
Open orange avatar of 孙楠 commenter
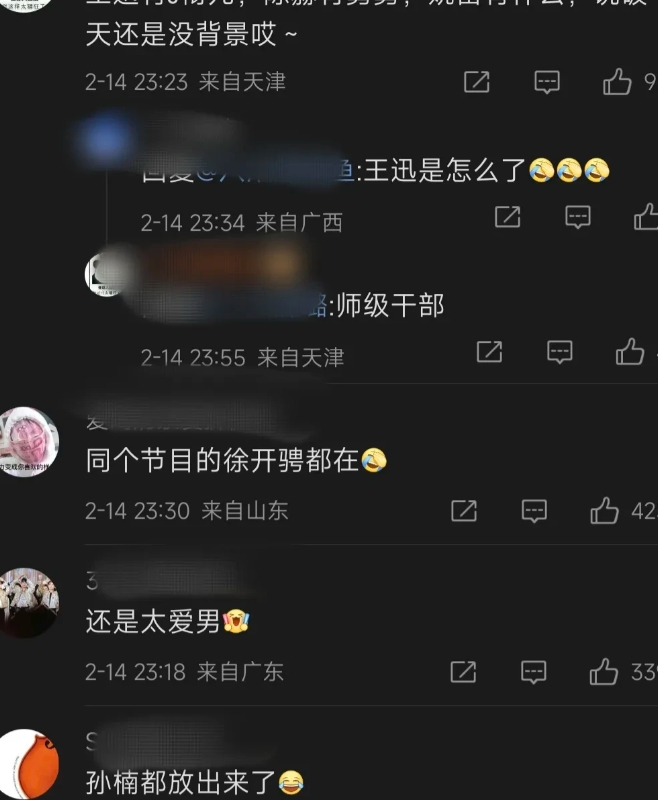pyautogui.click(x=28, y=764)
